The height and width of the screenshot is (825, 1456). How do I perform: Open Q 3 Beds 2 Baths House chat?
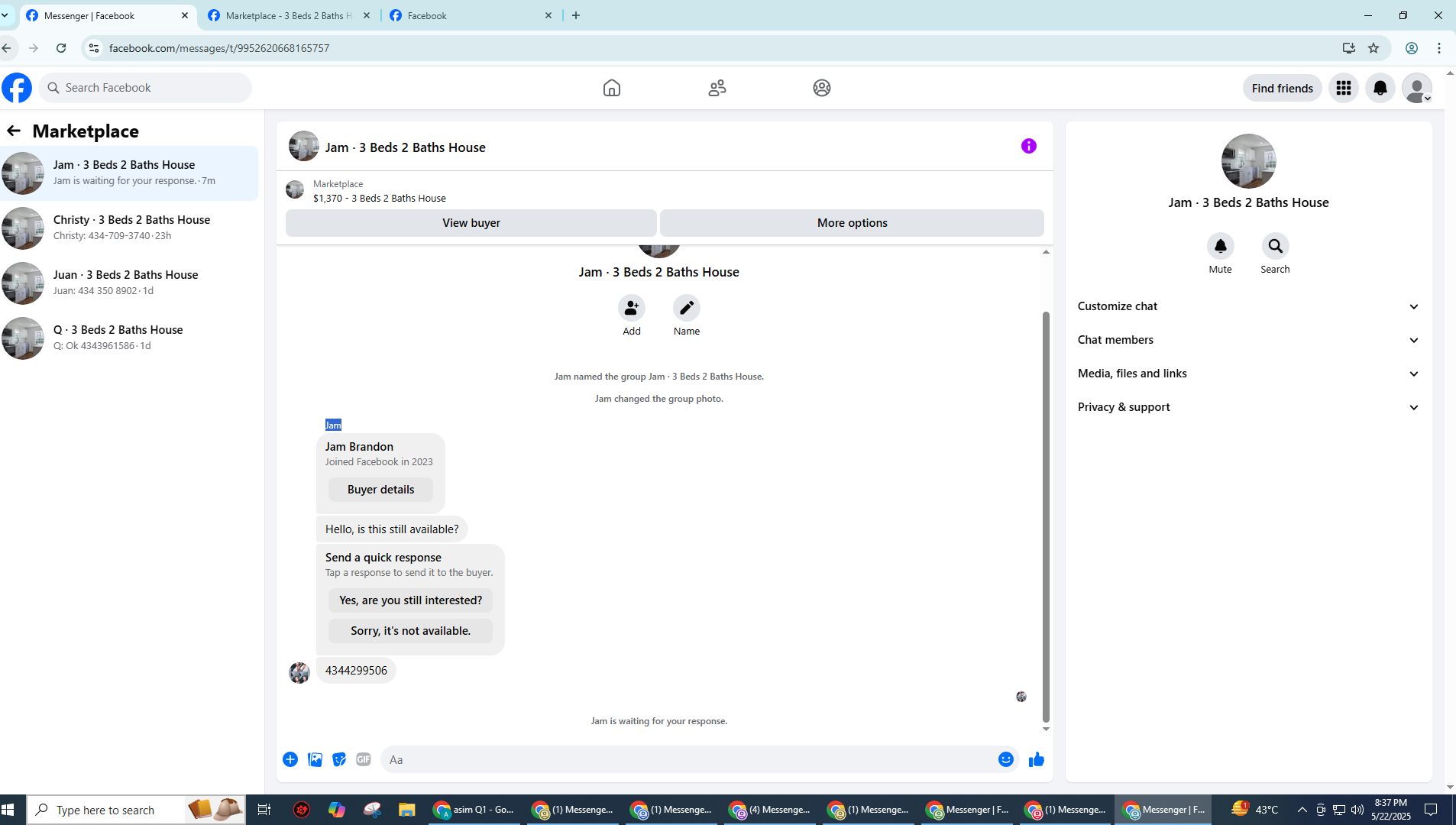click(x=129, y=338)
